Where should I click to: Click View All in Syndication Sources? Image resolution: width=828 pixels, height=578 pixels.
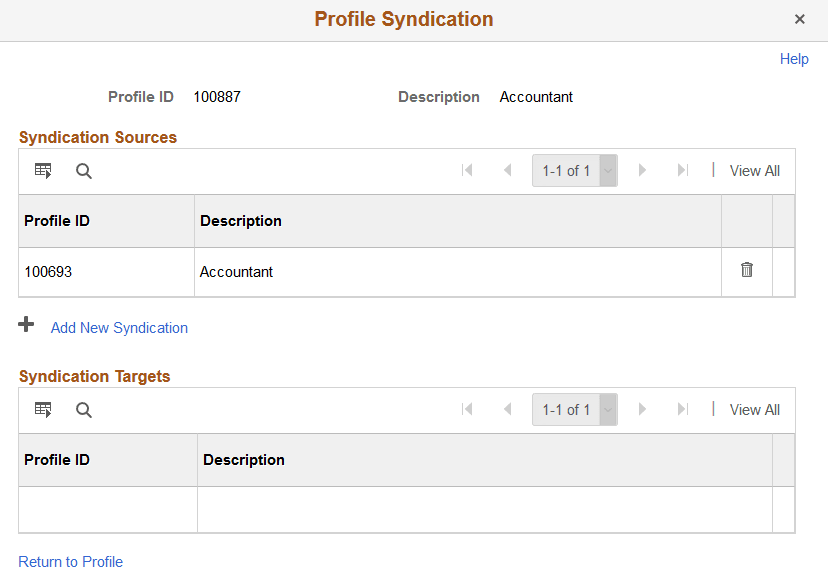pos(754,171)
